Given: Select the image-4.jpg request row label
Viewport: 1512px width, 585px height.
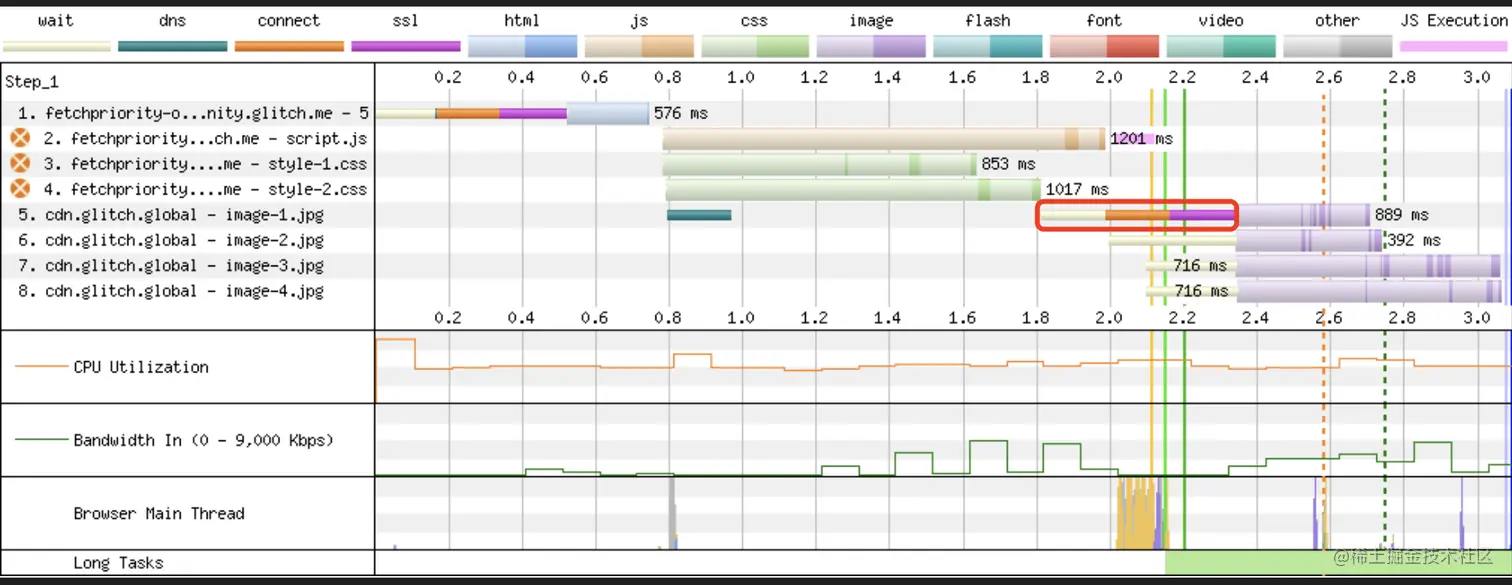Looking at the screenshot, I should (171, 291).
